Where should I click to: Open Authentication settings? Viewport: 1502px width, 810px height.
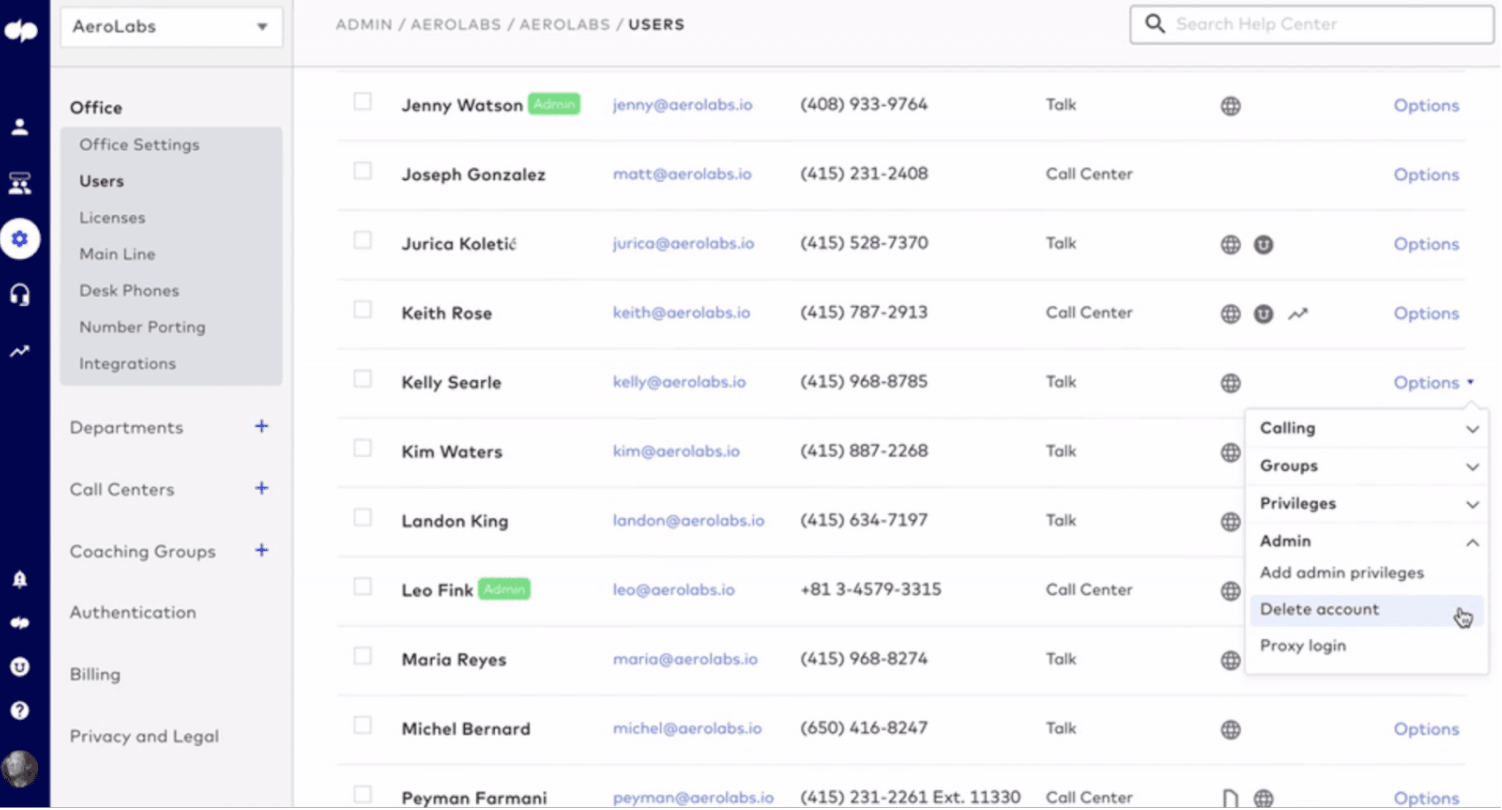coord(133,613)
